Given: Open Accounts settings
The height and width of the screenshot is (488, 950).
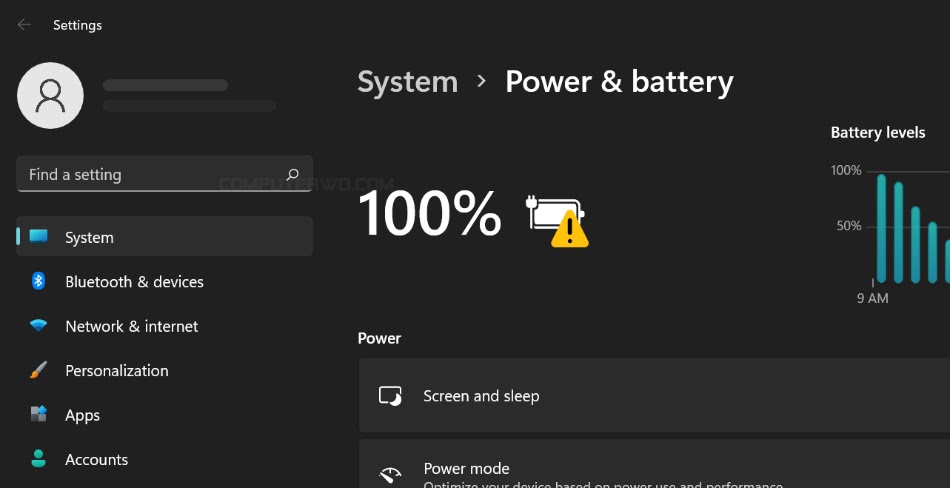Looking at the screenshot, I should 164,460.
